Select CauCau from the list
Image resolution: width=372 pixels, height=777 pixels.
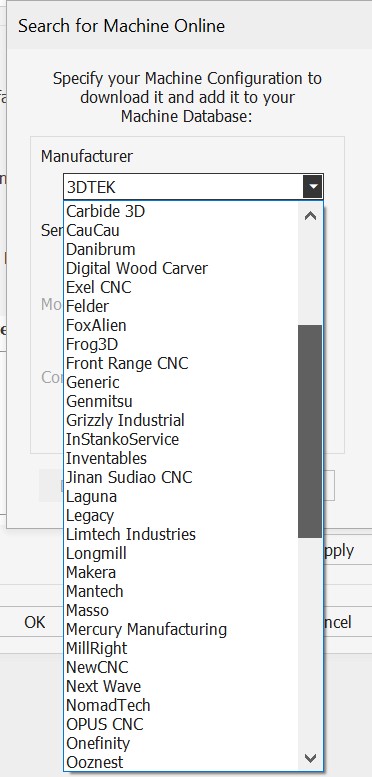pos(182,230)
